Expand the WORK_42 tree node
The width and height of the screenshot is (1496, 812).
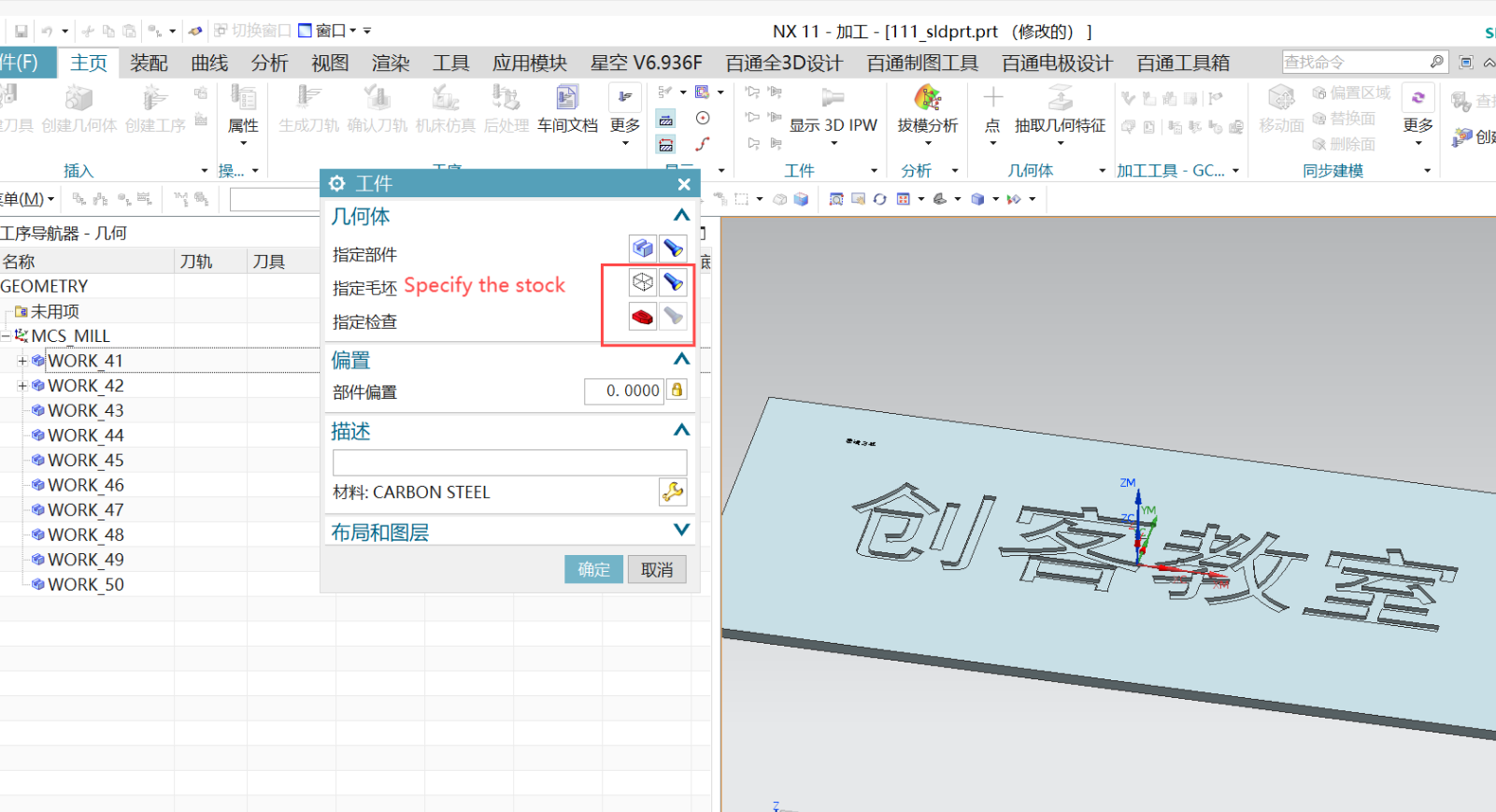coord(22,385)
